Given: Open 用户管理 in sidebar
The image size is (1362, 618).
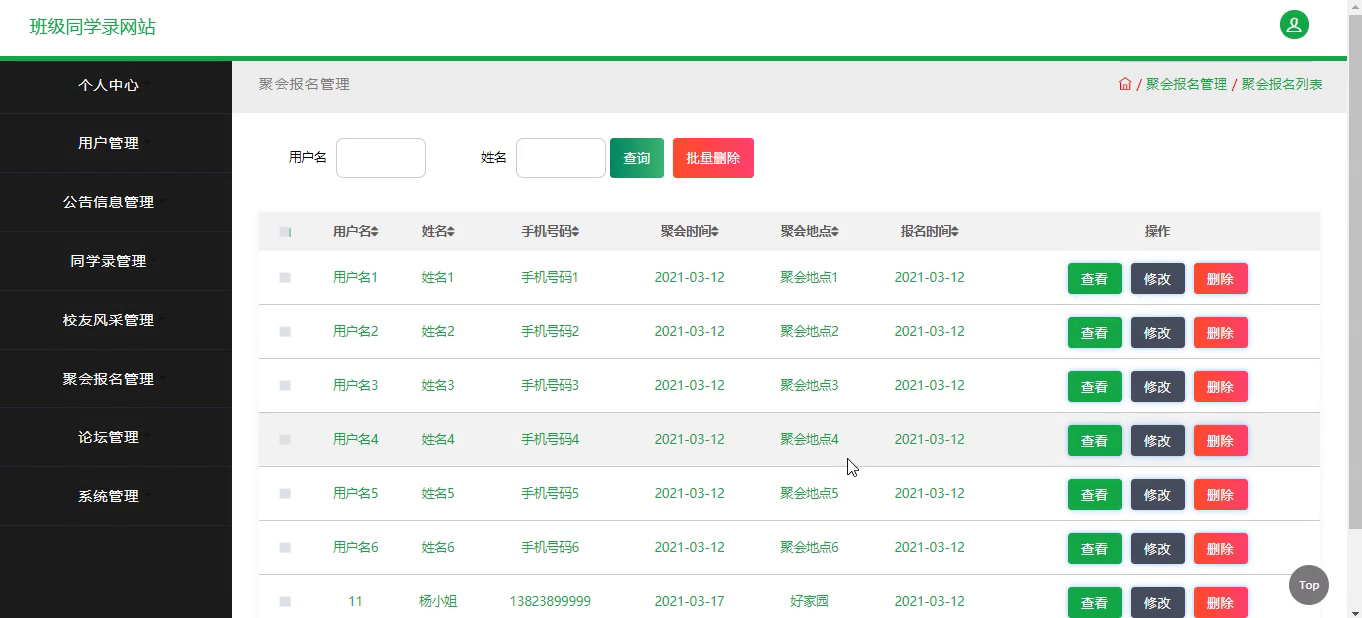Looking at the screenshot, I should pyautogui.click(x=108, y=143).
